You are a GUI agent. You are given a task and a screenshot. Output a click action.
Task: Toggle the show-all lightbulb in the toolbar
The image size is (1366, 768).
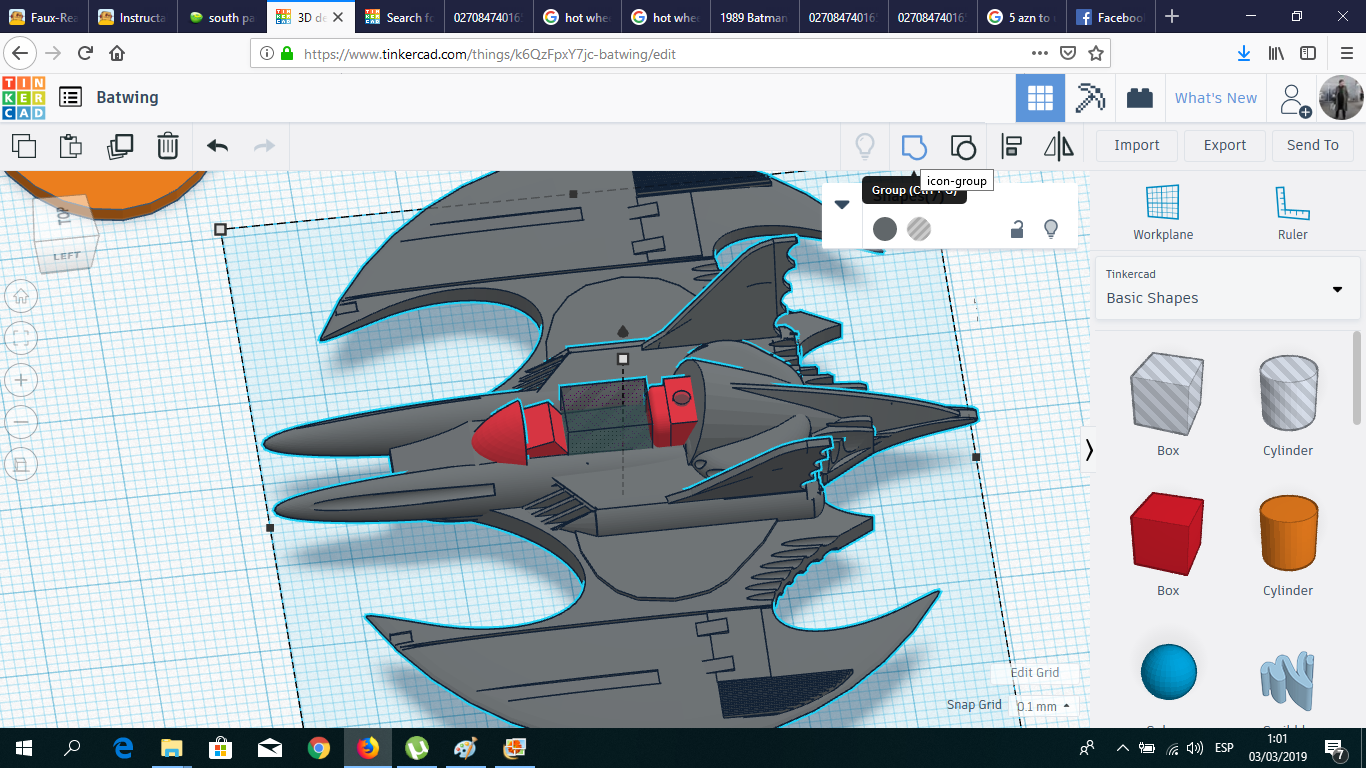pos(865,147)
